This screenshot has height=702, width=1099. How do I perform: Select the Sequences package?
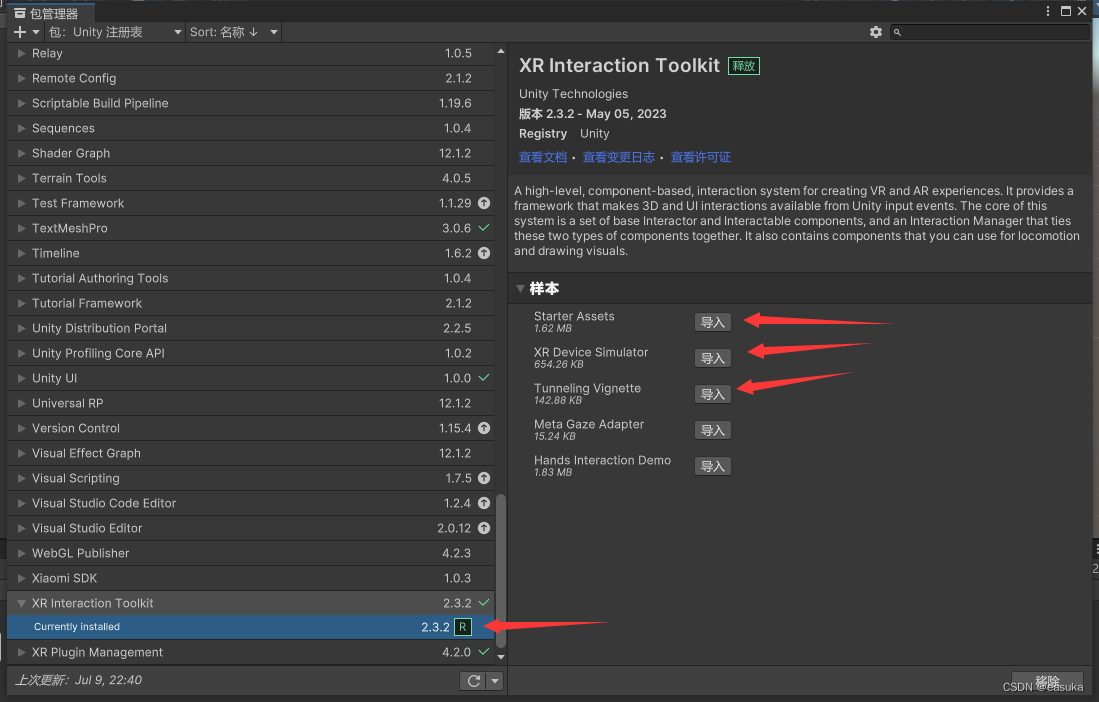[x=250, y=128]
